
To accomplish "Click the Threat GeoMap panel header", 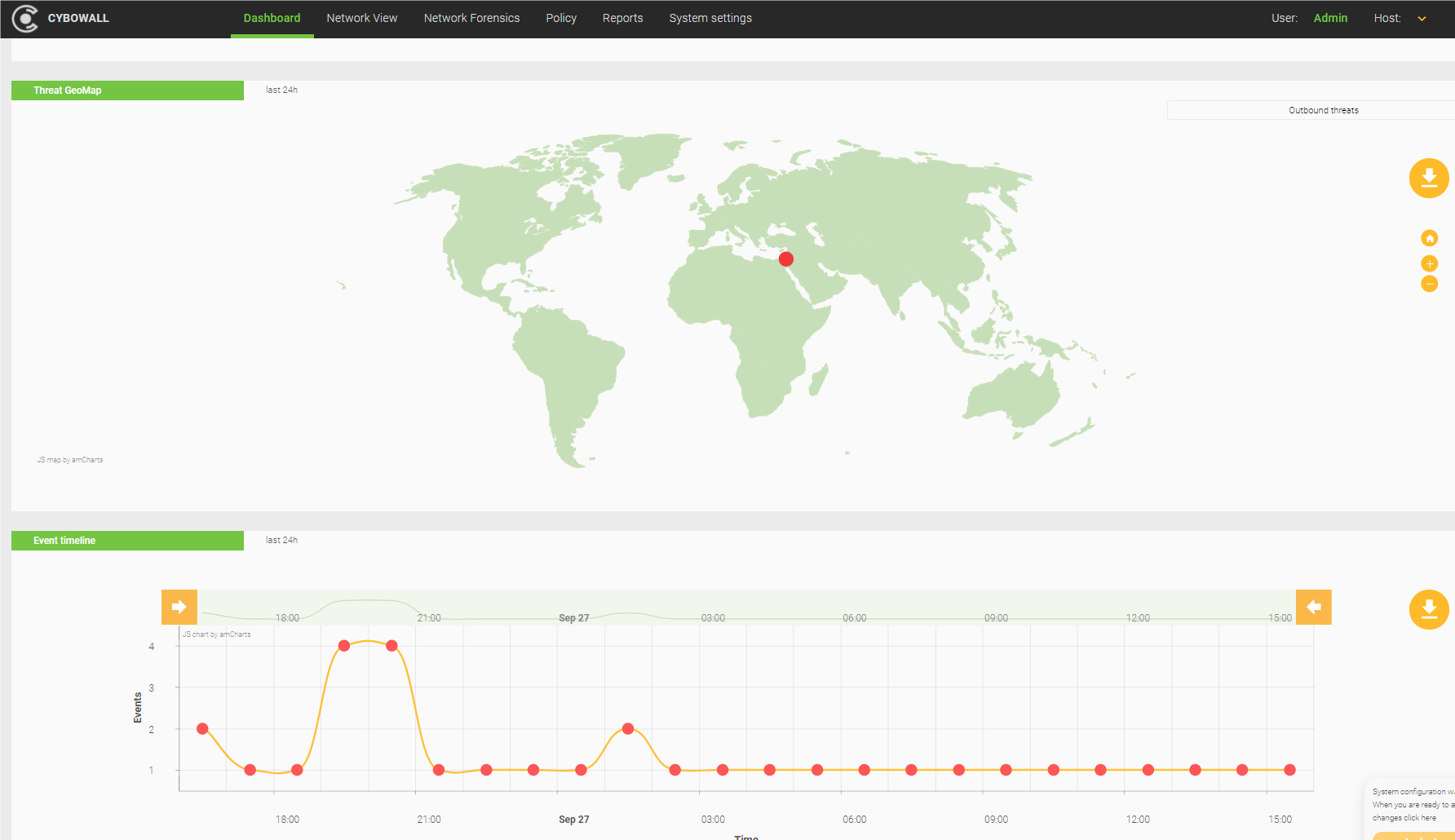I will [x=127, y=91].
